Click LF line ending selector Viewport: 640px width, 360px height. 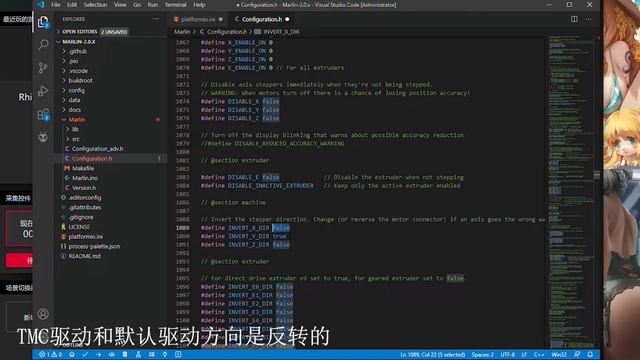pos(524,355)
